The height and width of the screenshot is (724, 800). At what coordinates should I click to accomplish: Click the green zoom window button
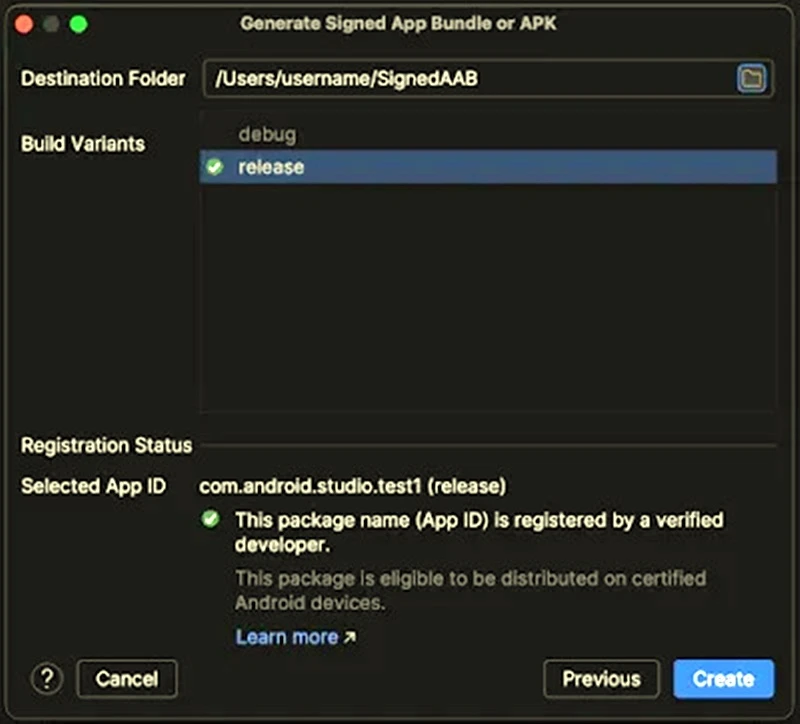79,24
